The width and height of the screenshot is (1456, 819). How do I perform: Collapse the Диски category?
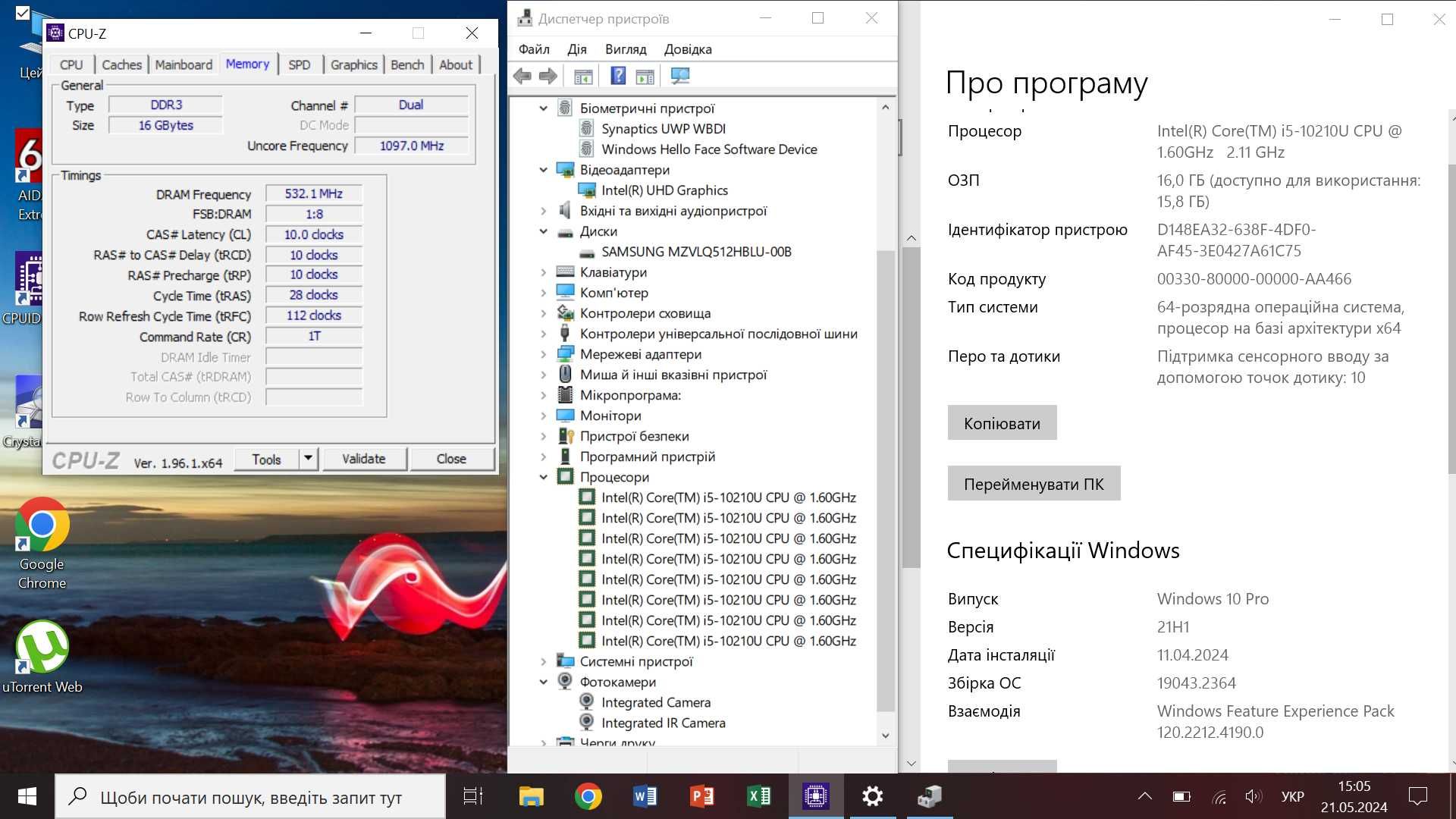pos(543,231)
